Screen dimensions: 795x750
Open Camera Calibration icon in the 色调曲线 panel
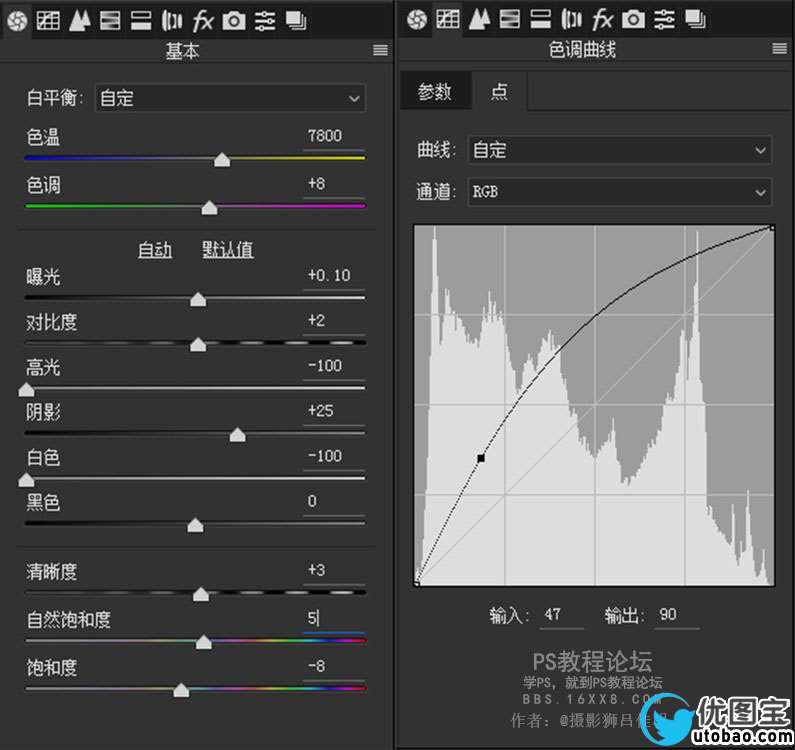pyautogui.click(x=633, y=19)
